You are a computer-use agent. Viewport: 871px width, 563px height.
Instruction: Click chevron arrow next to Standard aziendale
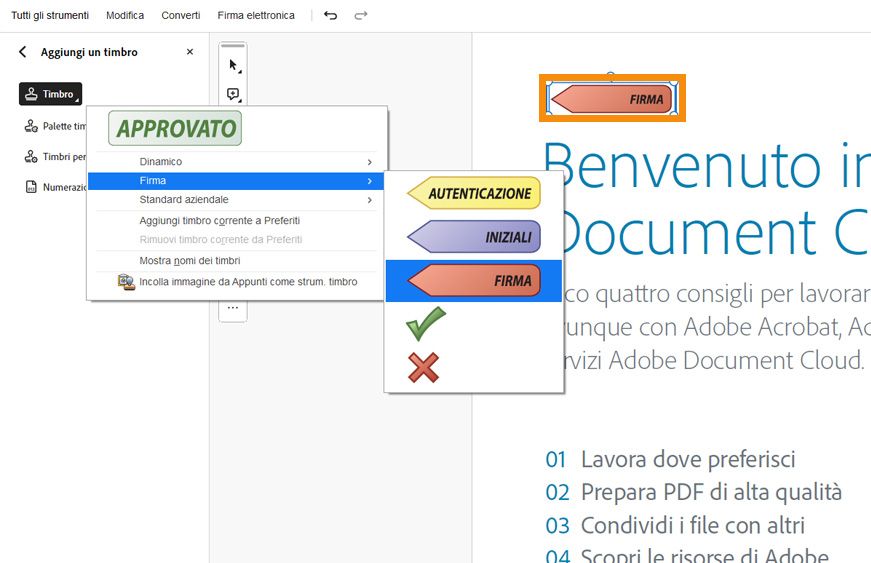369,200
